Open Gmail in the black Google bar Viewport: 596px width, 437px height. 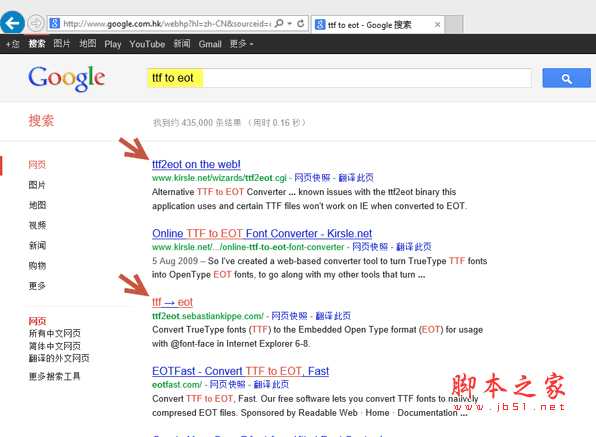tap(210, 44)
